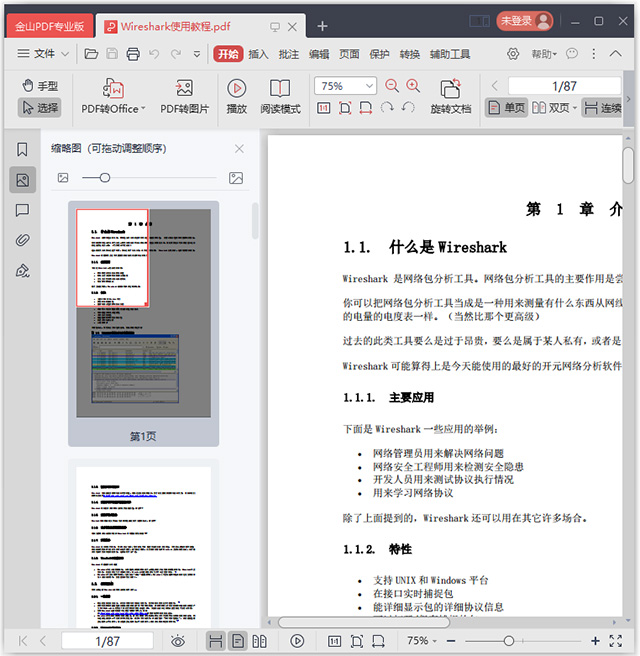This screenshot has height=656, width=640.
Task: Open the feedback chat bubble icon
Action: click(572, 54)
